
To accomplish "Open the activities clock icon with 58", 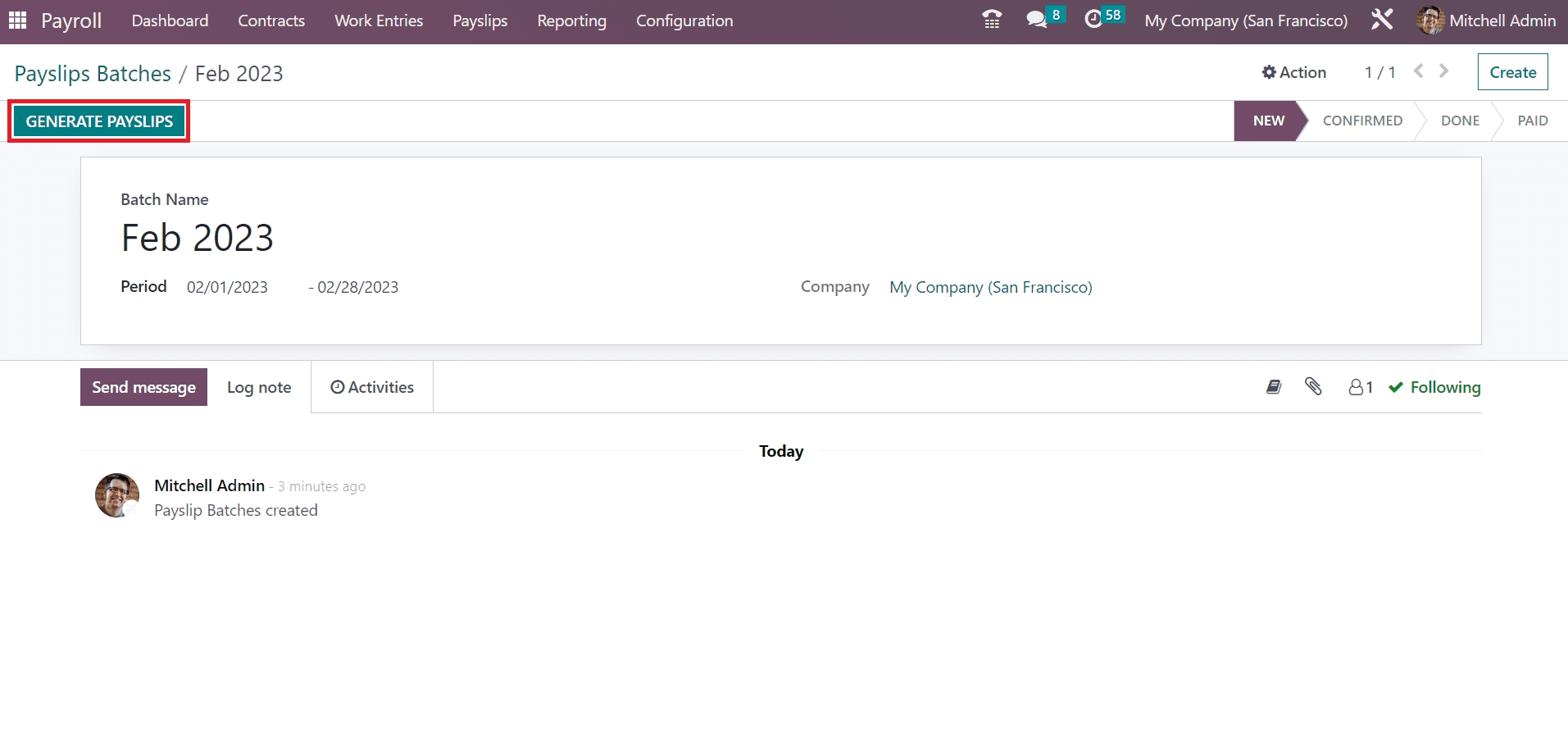I will pos(1094,20).
